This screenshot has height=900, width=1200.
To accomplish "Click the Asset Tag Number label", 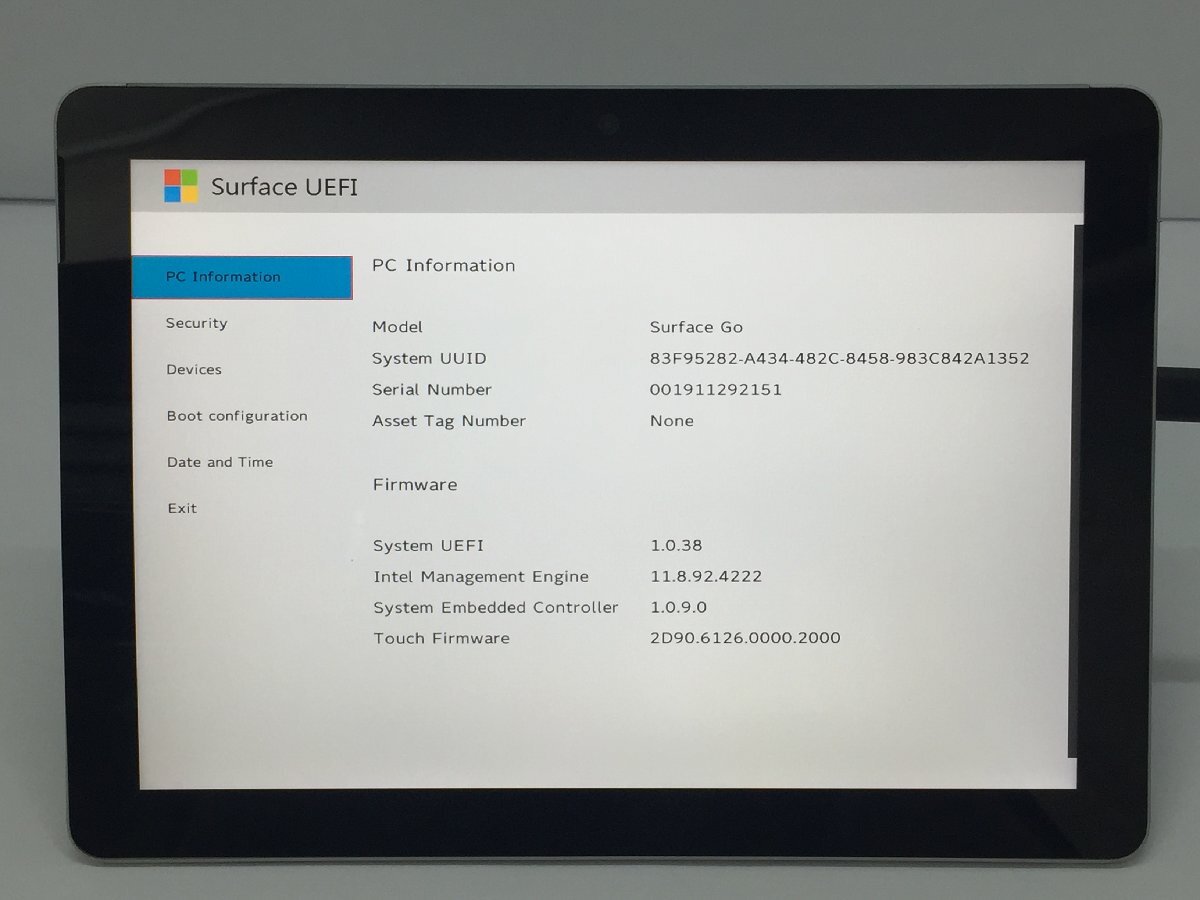I will pyautogui.click(x=449, y=421).
